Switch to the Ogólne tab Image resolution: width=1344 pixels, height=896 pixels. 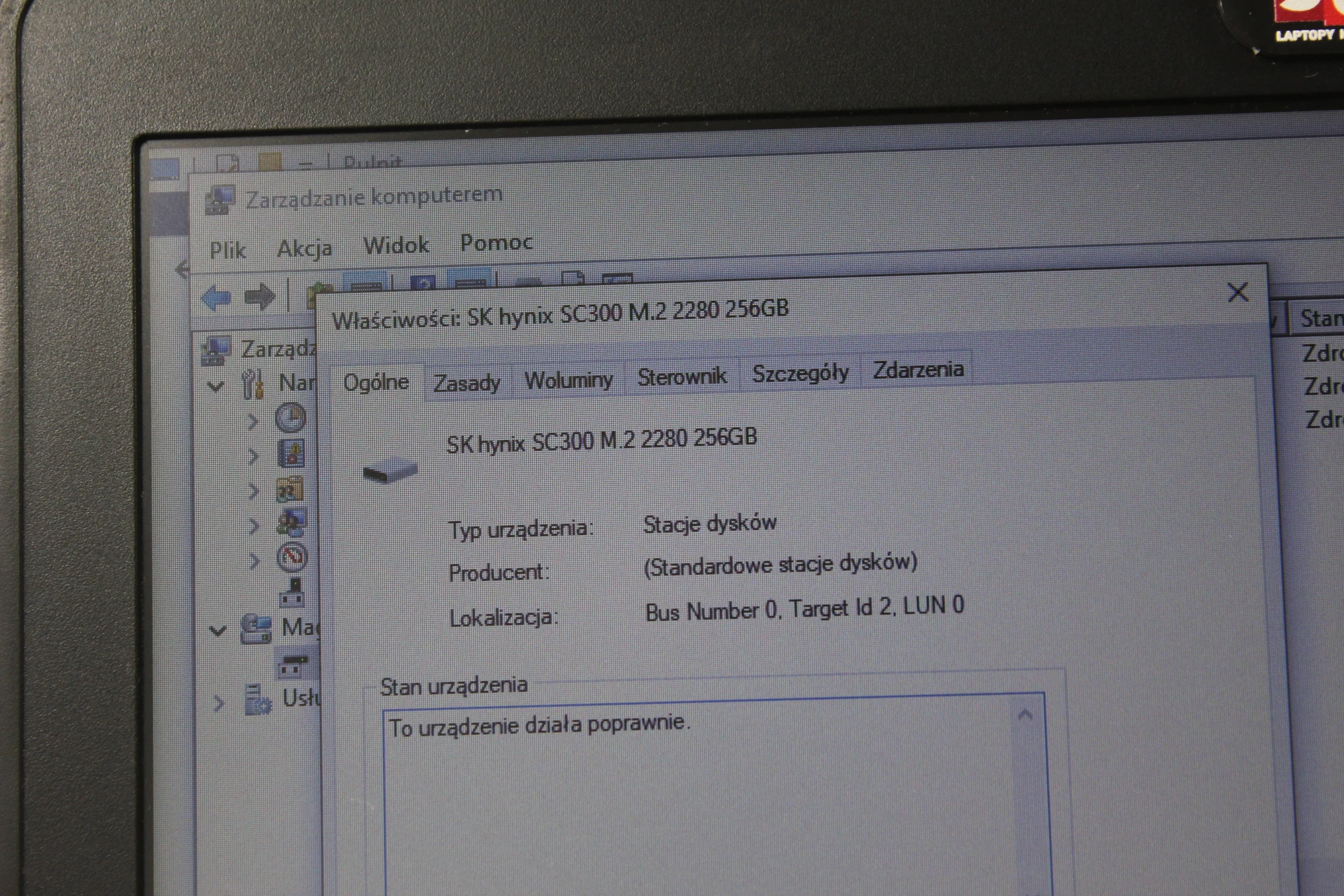click(x=376, y=382)
